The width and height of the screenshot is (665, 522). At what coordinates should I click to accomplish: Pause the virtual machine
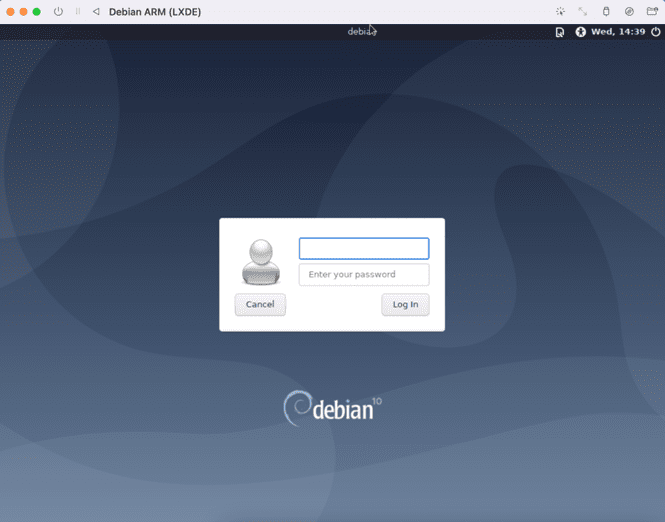point(78,11)
